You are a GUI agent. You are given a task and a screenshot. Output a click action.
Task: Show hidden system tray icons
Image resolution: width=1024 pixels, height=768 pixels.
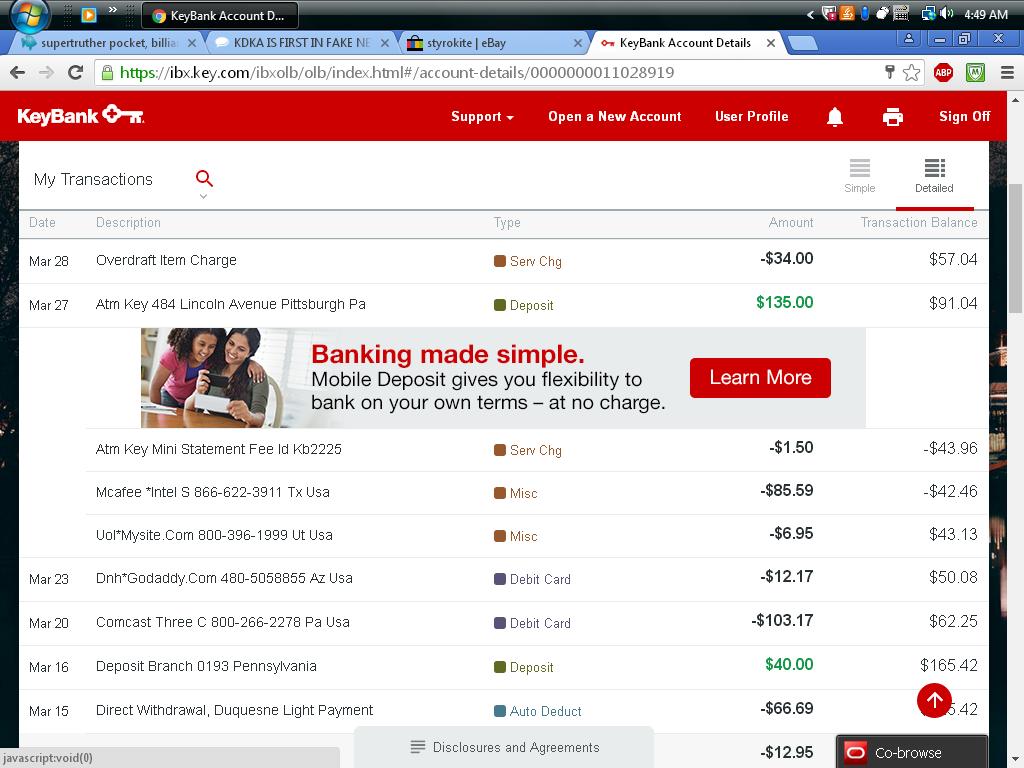(810, 14)
